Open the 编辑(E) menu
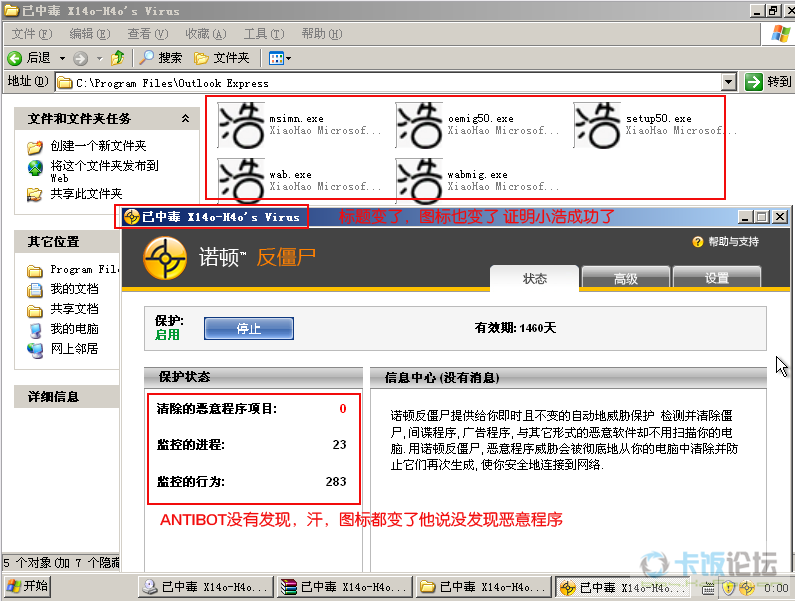Image resolution: width=795 pixels, height=601 pixels. pyautogui.click(x=90, y=34)
